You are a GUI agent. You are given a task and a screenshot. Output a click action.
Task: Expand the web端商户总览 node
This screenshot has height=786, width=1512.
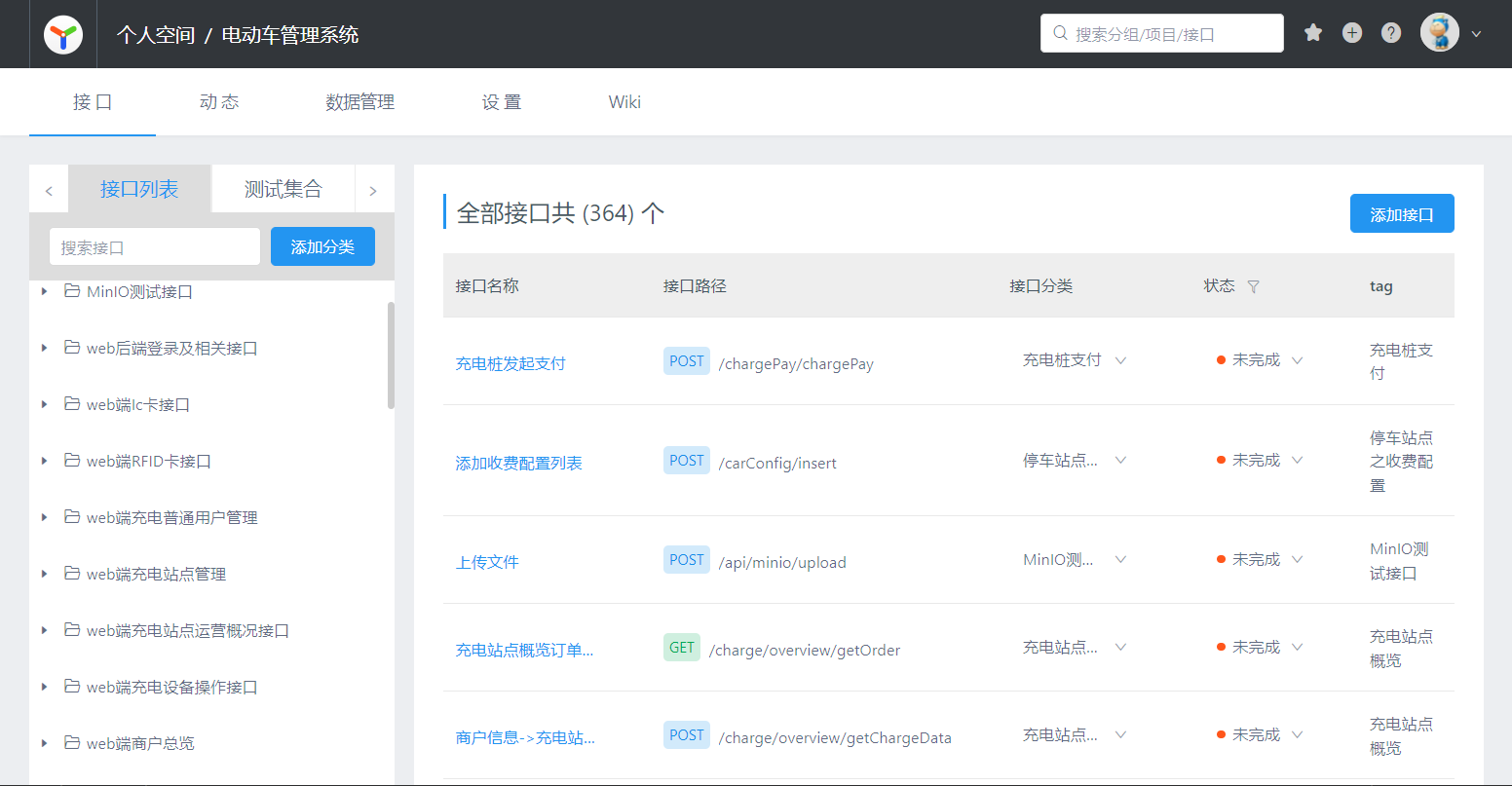[x=44, y=743]
